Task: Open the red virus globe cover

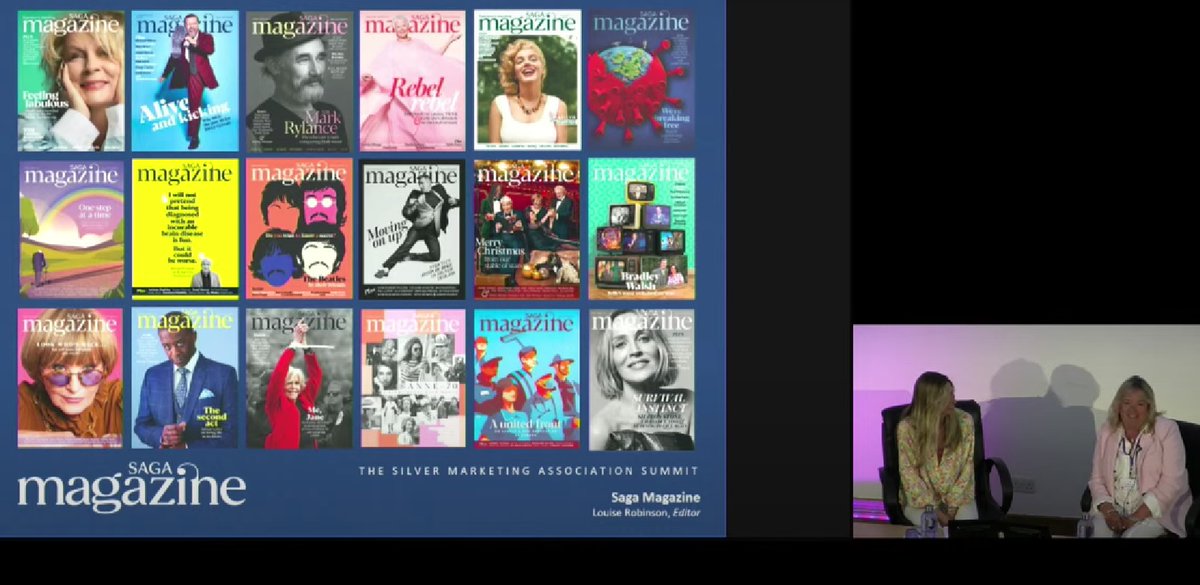Action: click(x=641, y=81)
